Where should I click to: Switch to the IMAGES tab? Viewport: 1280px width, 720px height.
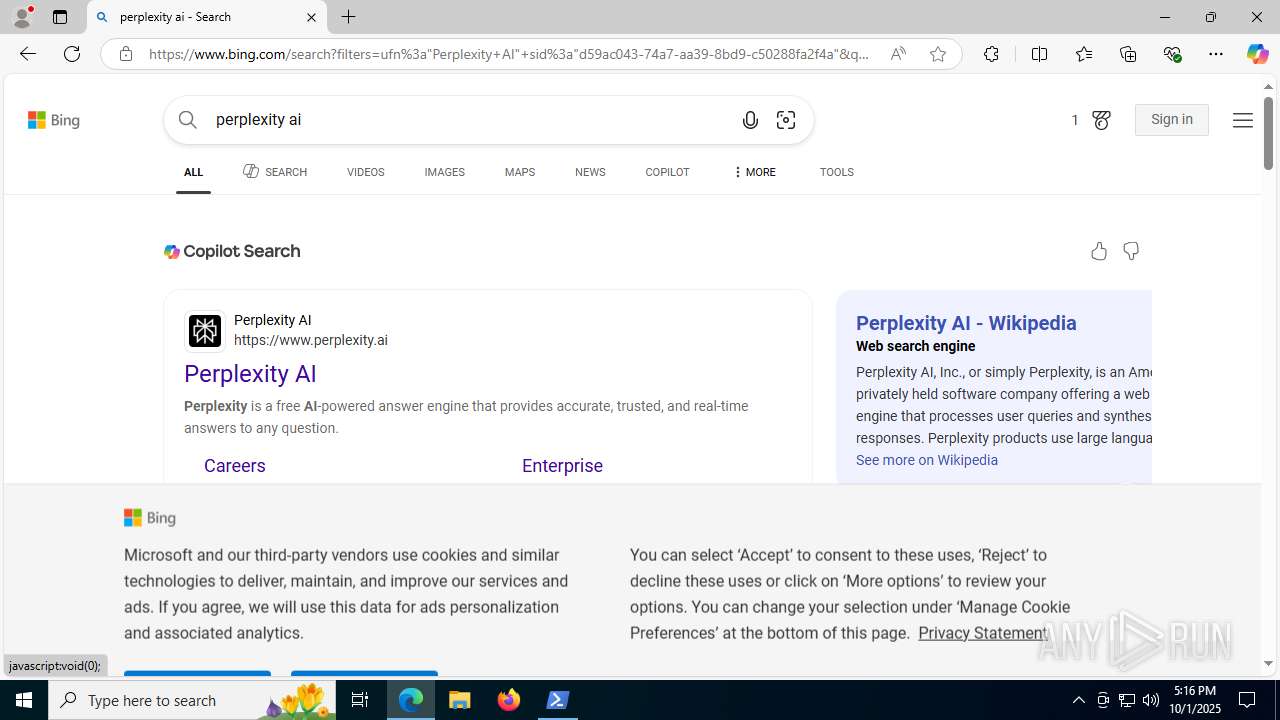pyautogui.click(x=444, y=172)
